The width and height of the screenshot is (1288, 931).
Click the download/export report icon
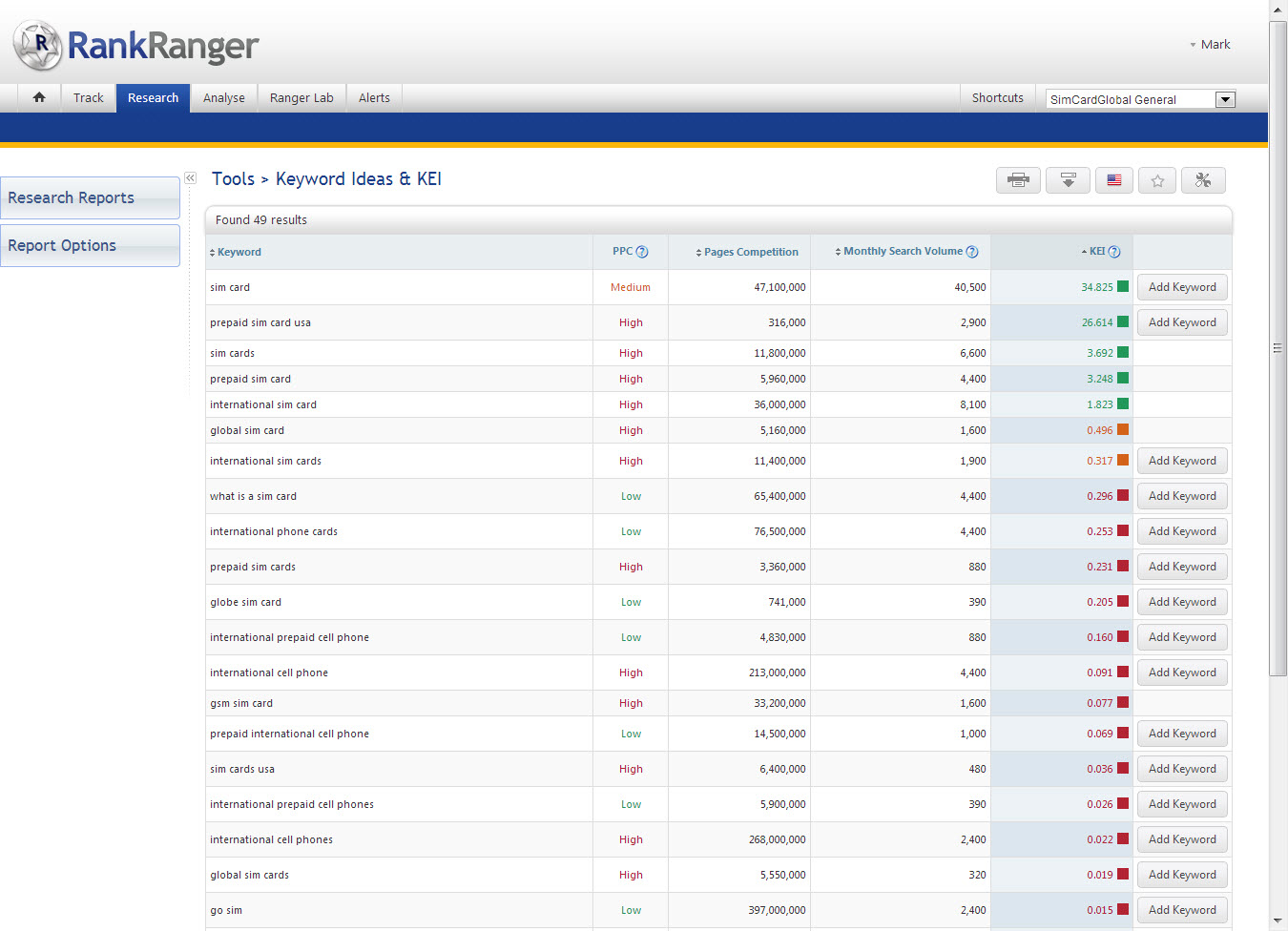pyautogui.click(x=1068, y=180)
